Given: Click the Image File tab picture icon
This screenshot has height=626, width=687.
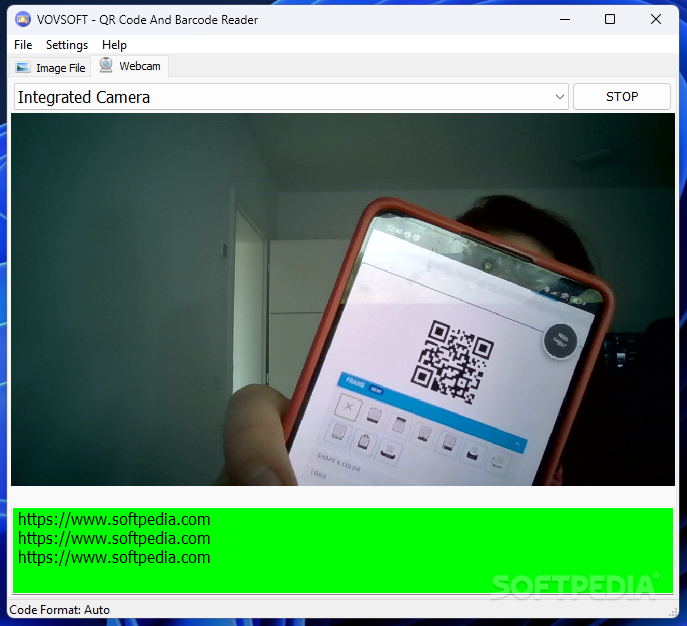Looking at the screenshot, I should (x=23, y=67).
